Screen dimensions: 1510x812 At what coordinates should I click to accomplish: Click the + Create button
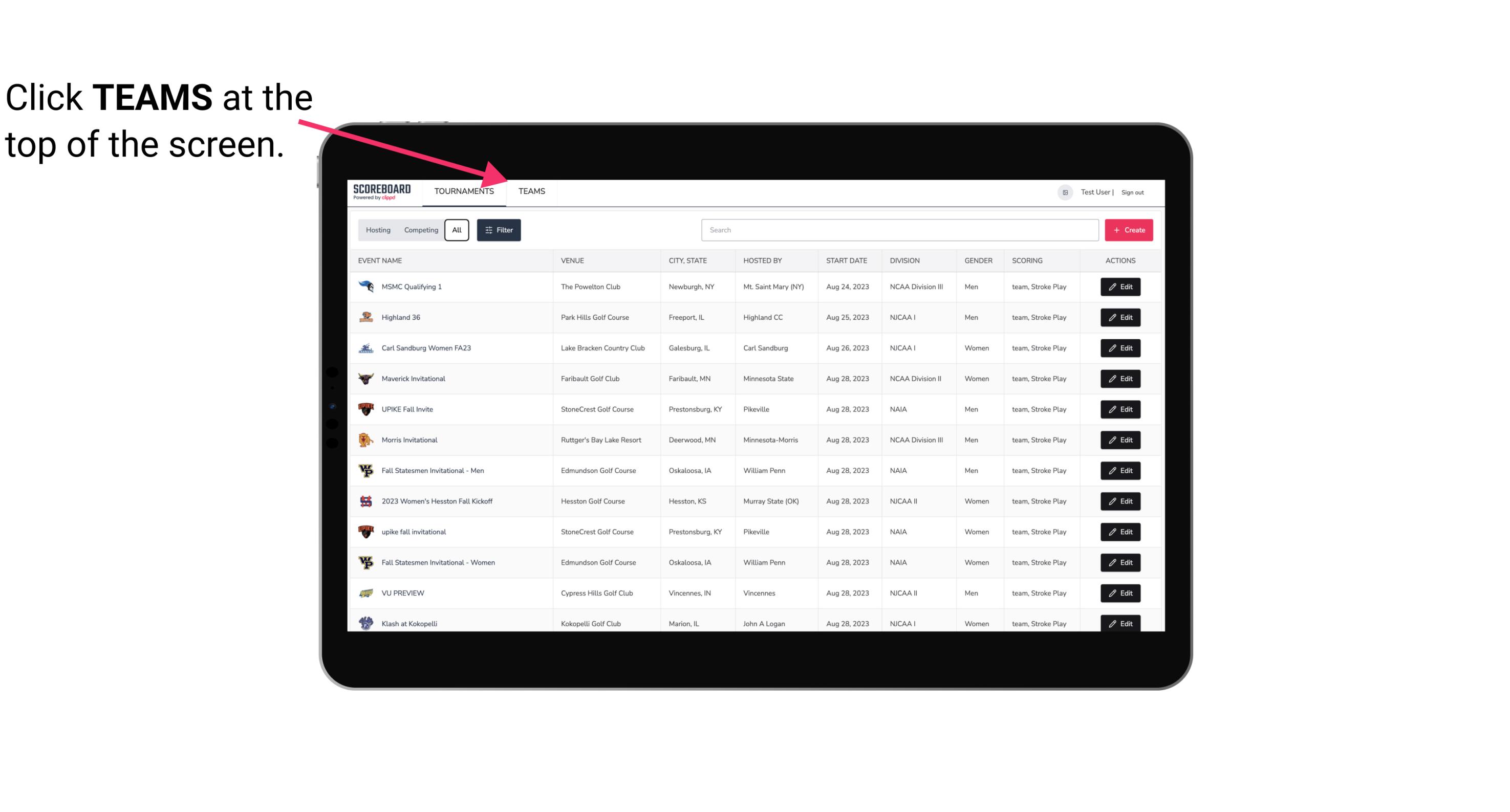(x=1128, y=230)
